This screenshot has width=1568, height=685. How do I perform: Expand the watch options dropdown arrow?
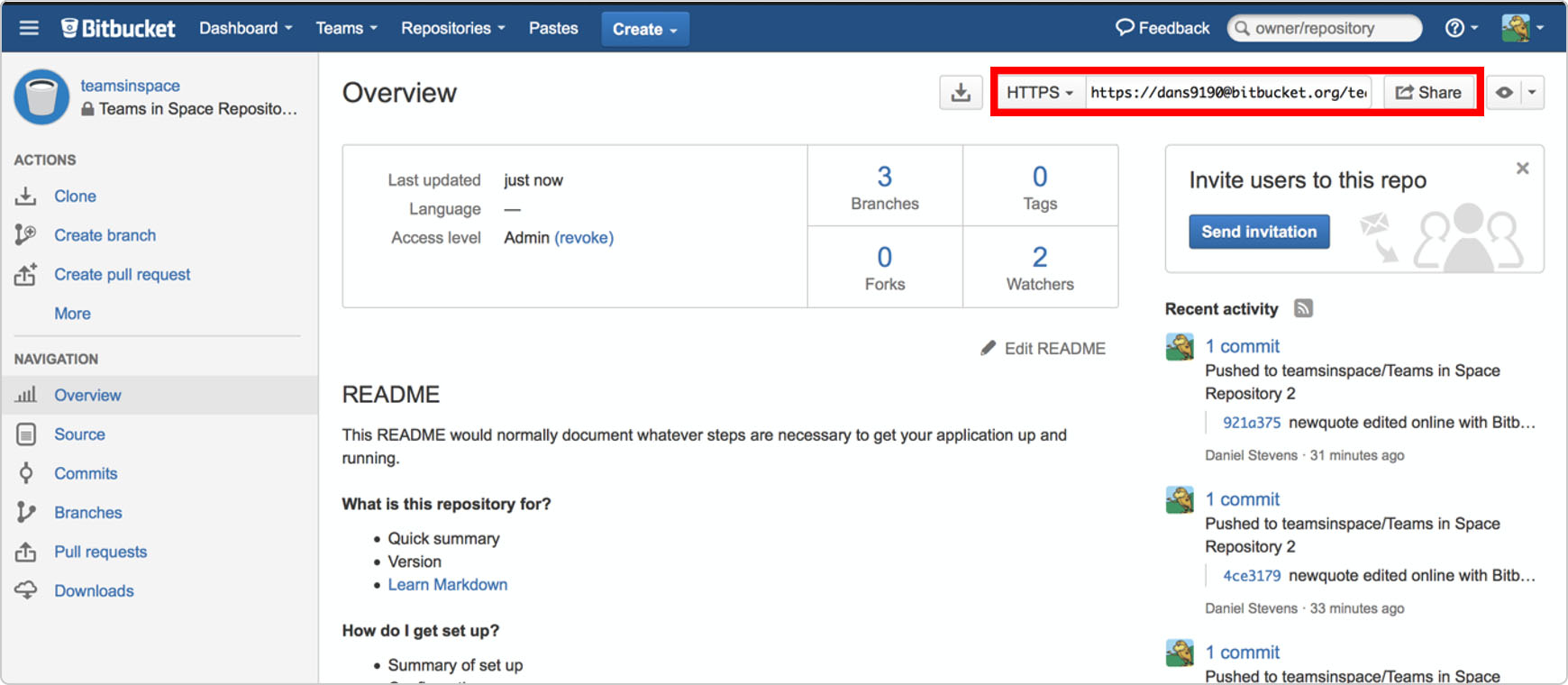click(x=1533, y=92)
